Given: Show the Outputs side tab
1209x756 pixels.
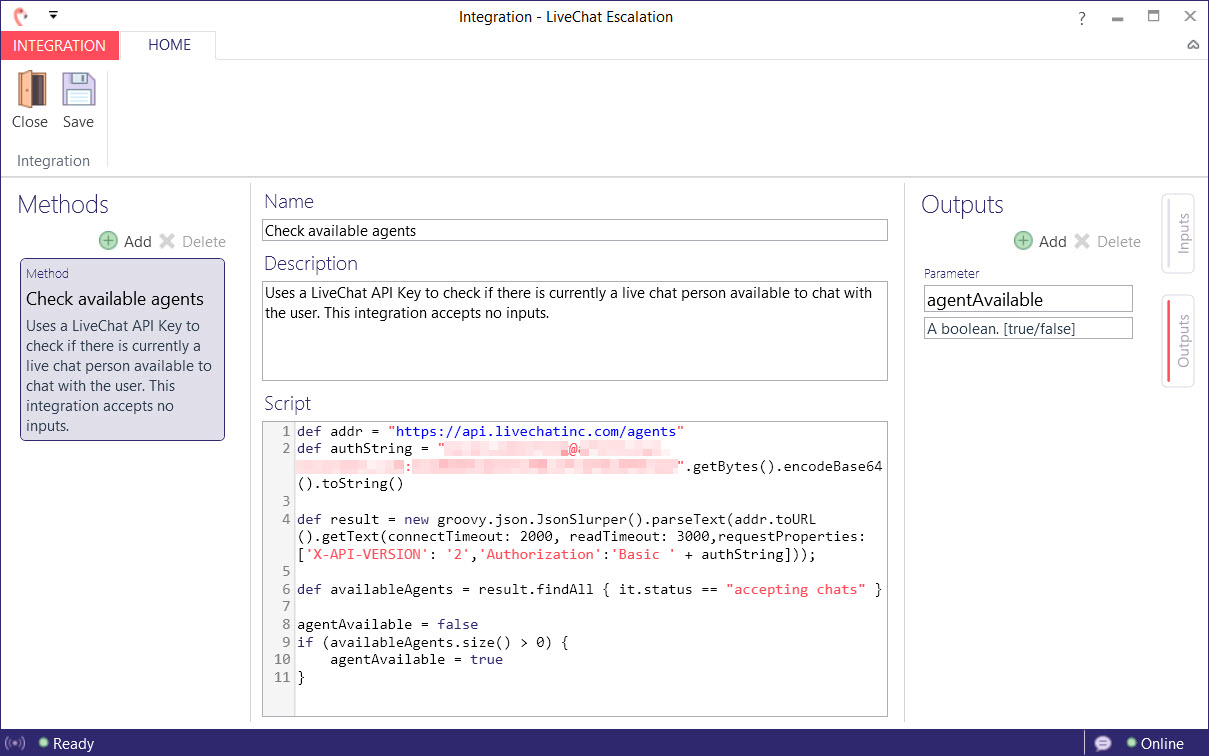Looking at the screenshot, I should click(1179, 341).
